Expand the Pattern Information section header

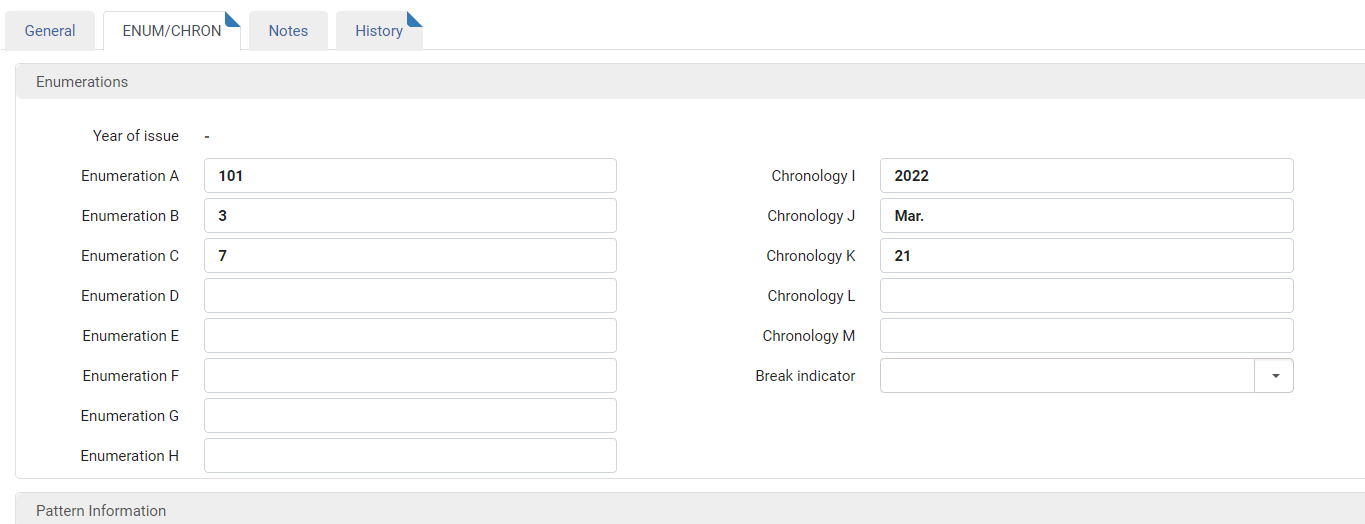(x=690, y=509)
